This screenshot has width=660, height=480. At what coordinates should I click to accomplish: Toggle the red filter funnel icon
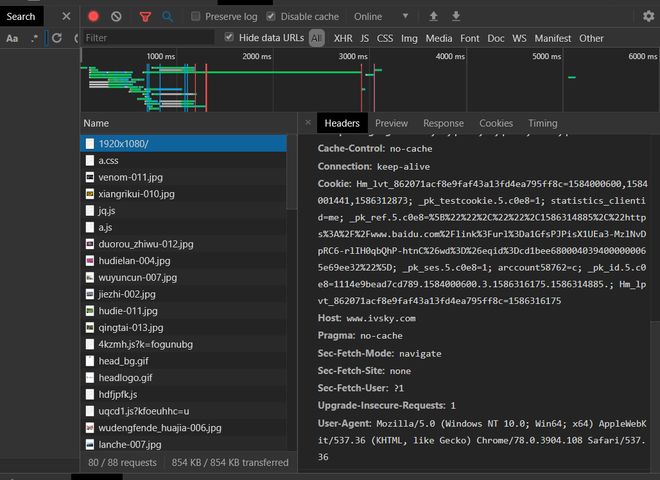point(145,16)
